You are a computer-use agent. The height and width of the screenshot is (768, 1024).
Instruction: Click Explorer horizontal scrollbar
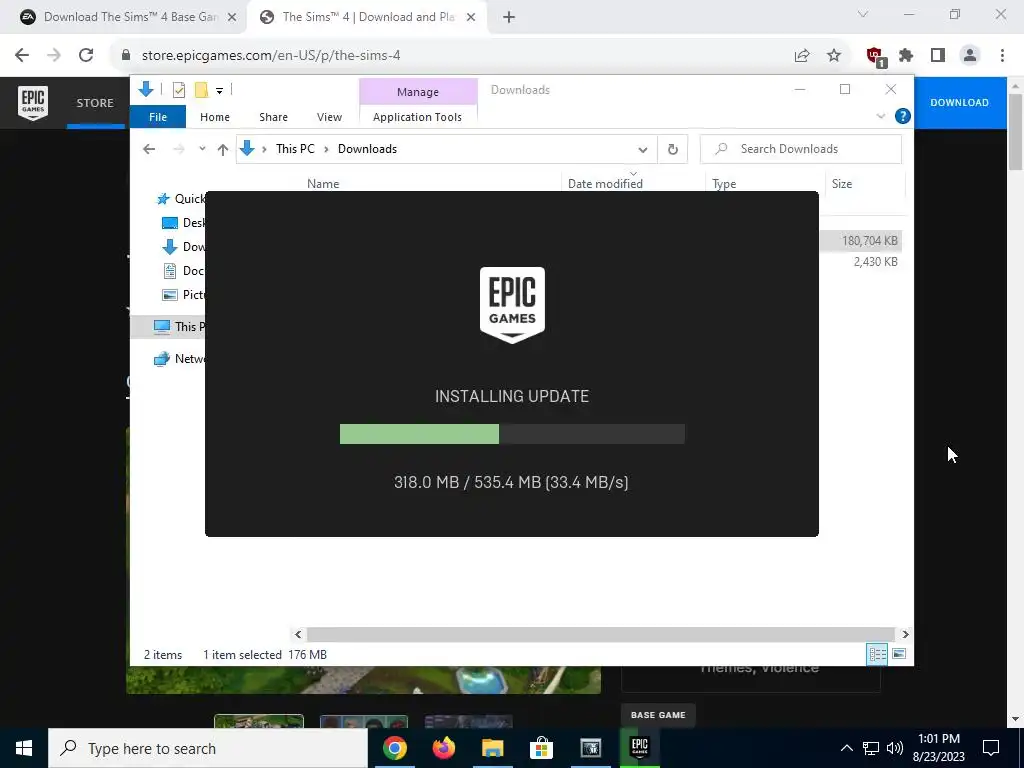click(x=601, y=634)
